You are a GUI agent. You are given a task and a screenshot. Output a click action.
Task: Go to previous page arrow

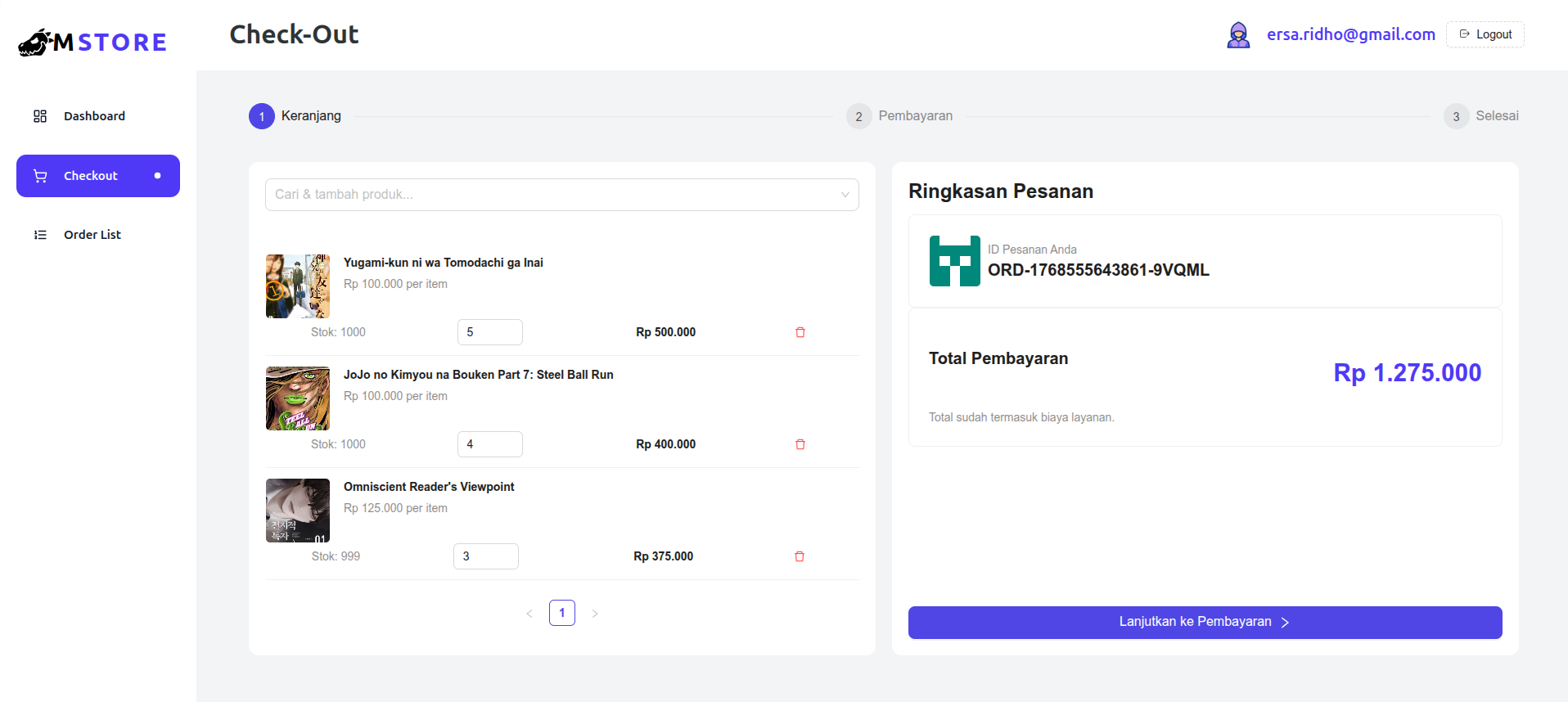pos(529,614)
